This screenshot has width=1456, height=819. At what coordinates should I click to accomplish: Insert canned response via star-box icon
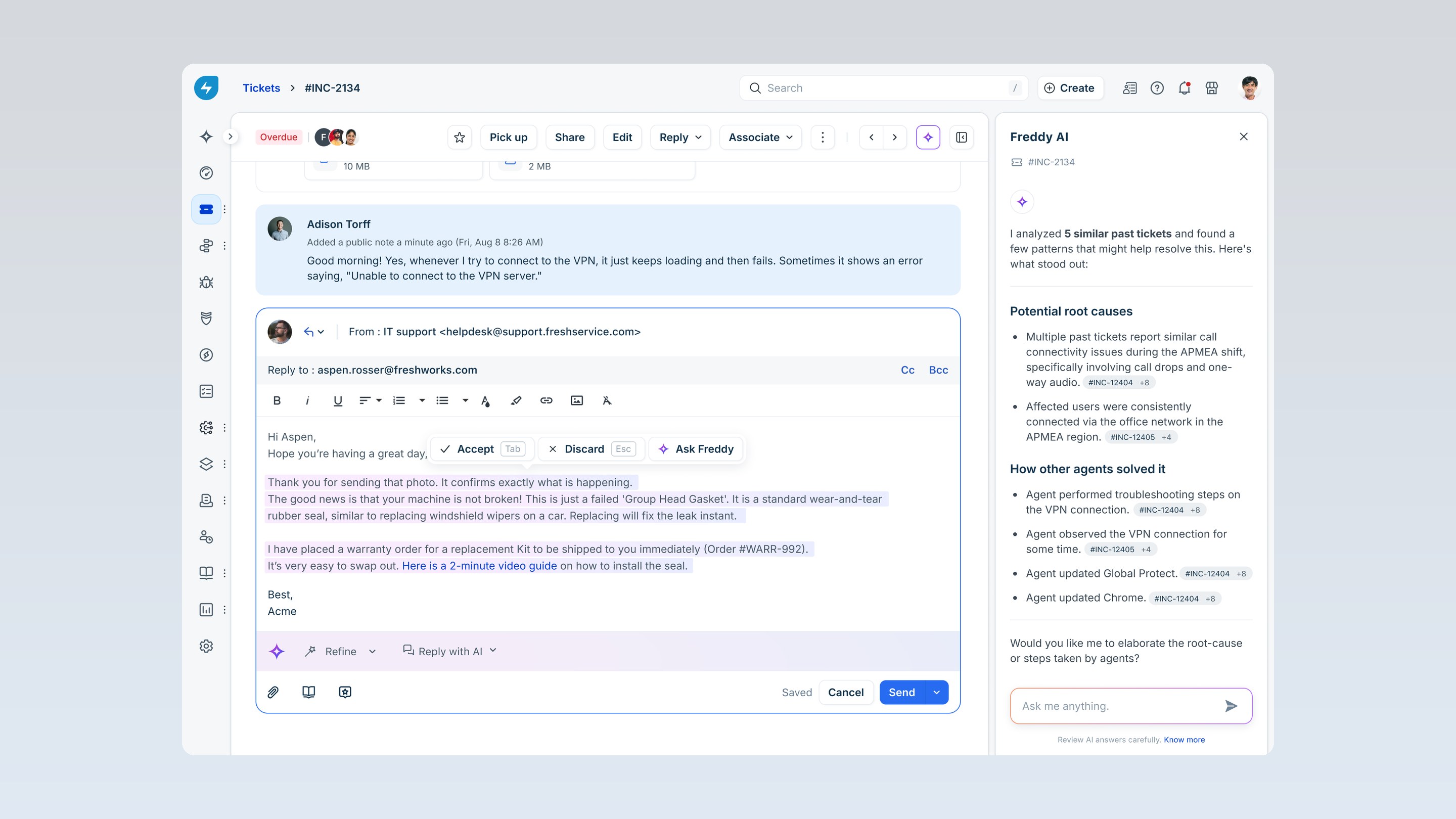345,693
